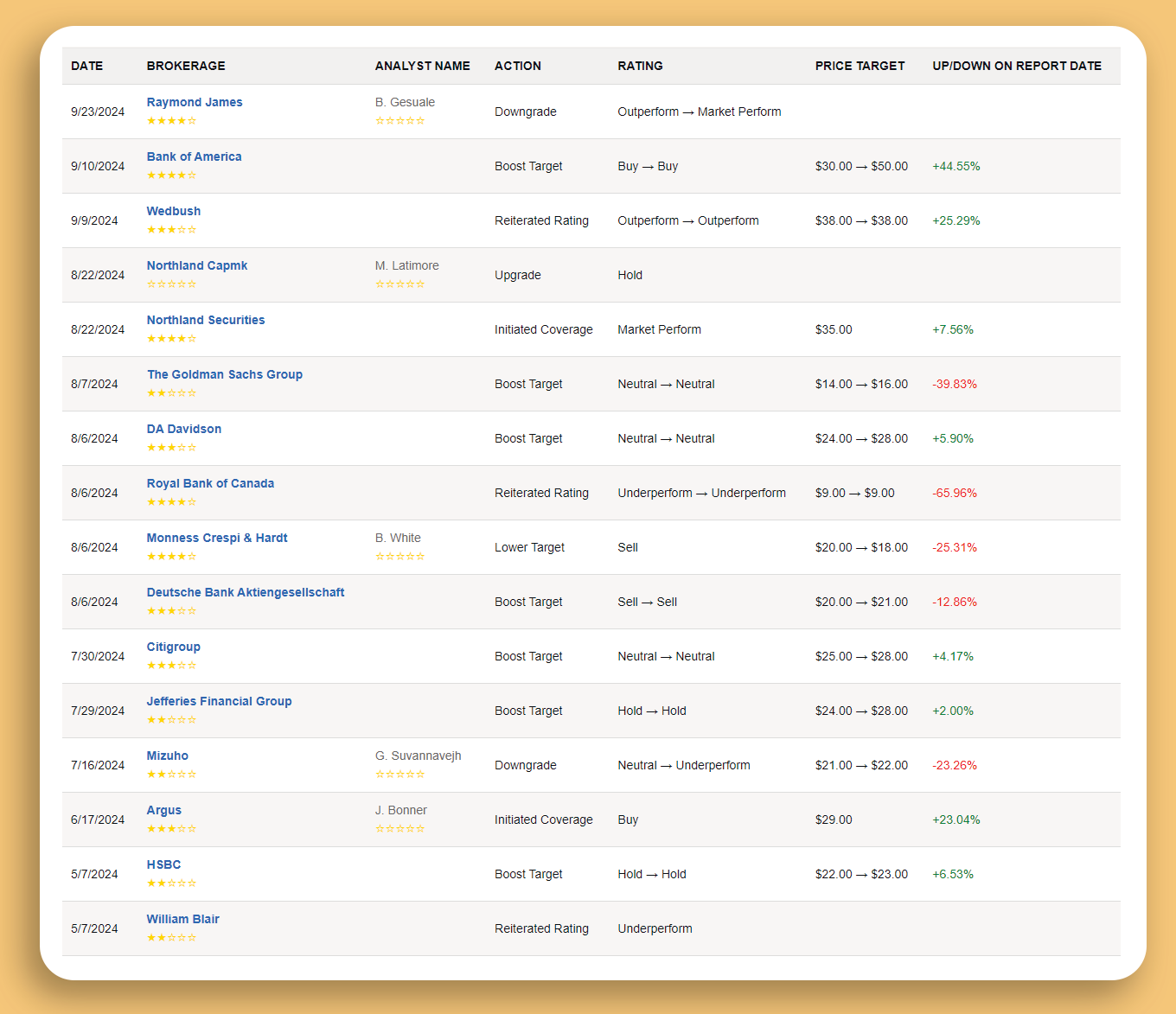Click the -39.83% value
1176x1014 pixels.
pyautogui.click(x=955, y=384)
